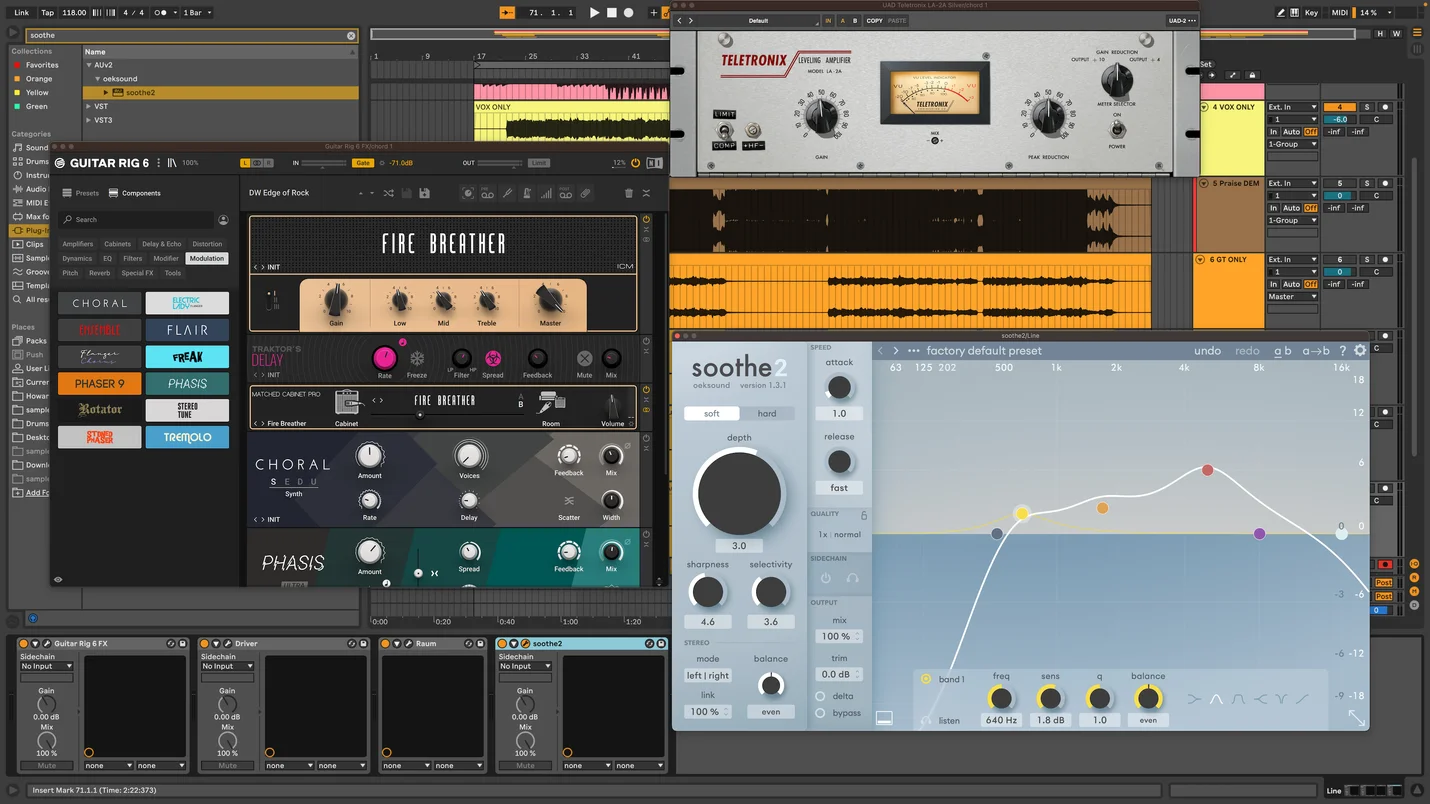Click the Guitar Rig IN level slider

326,163
